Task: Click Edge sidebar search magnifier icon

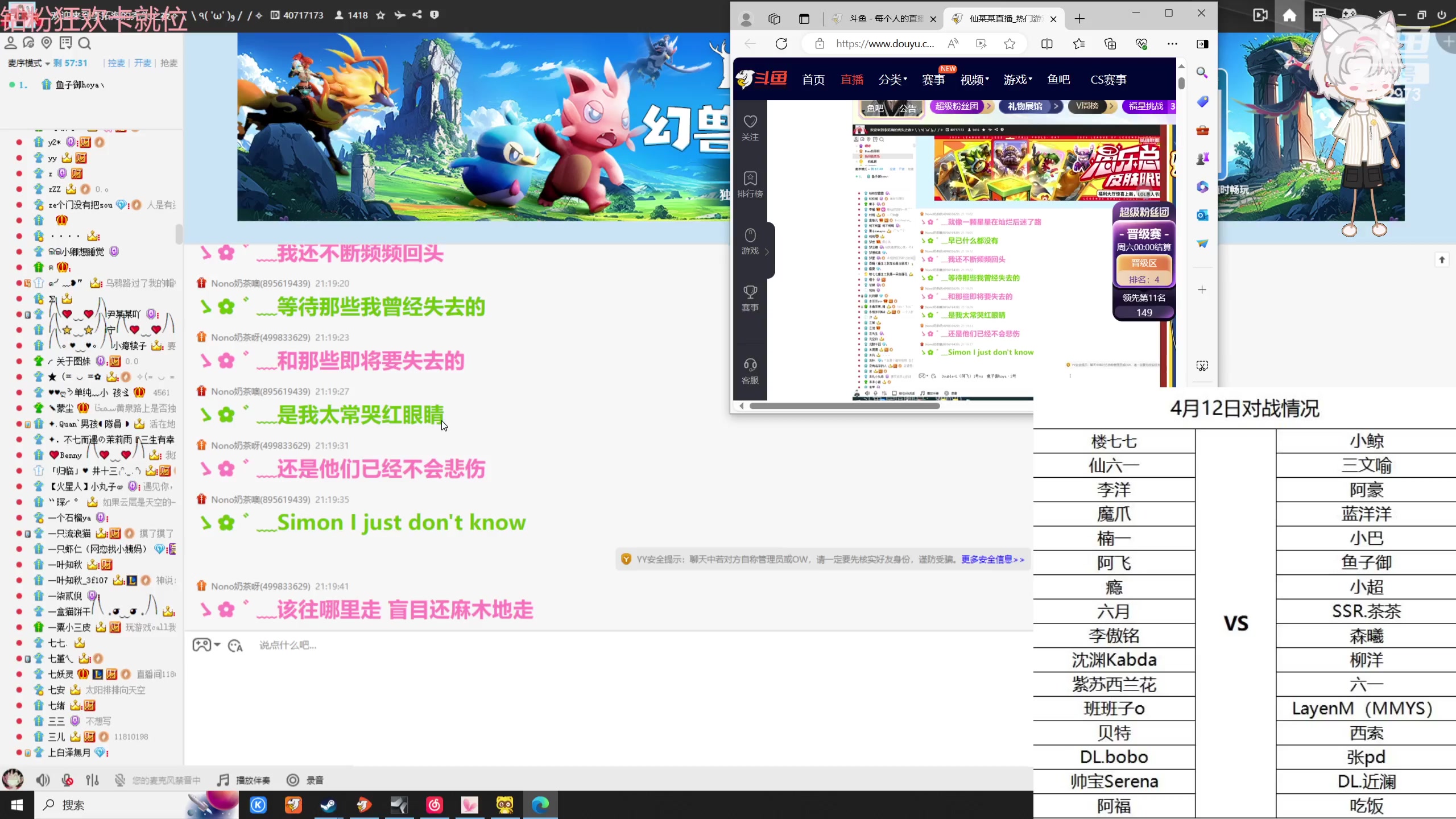Action: click(x=1202, y=73)
